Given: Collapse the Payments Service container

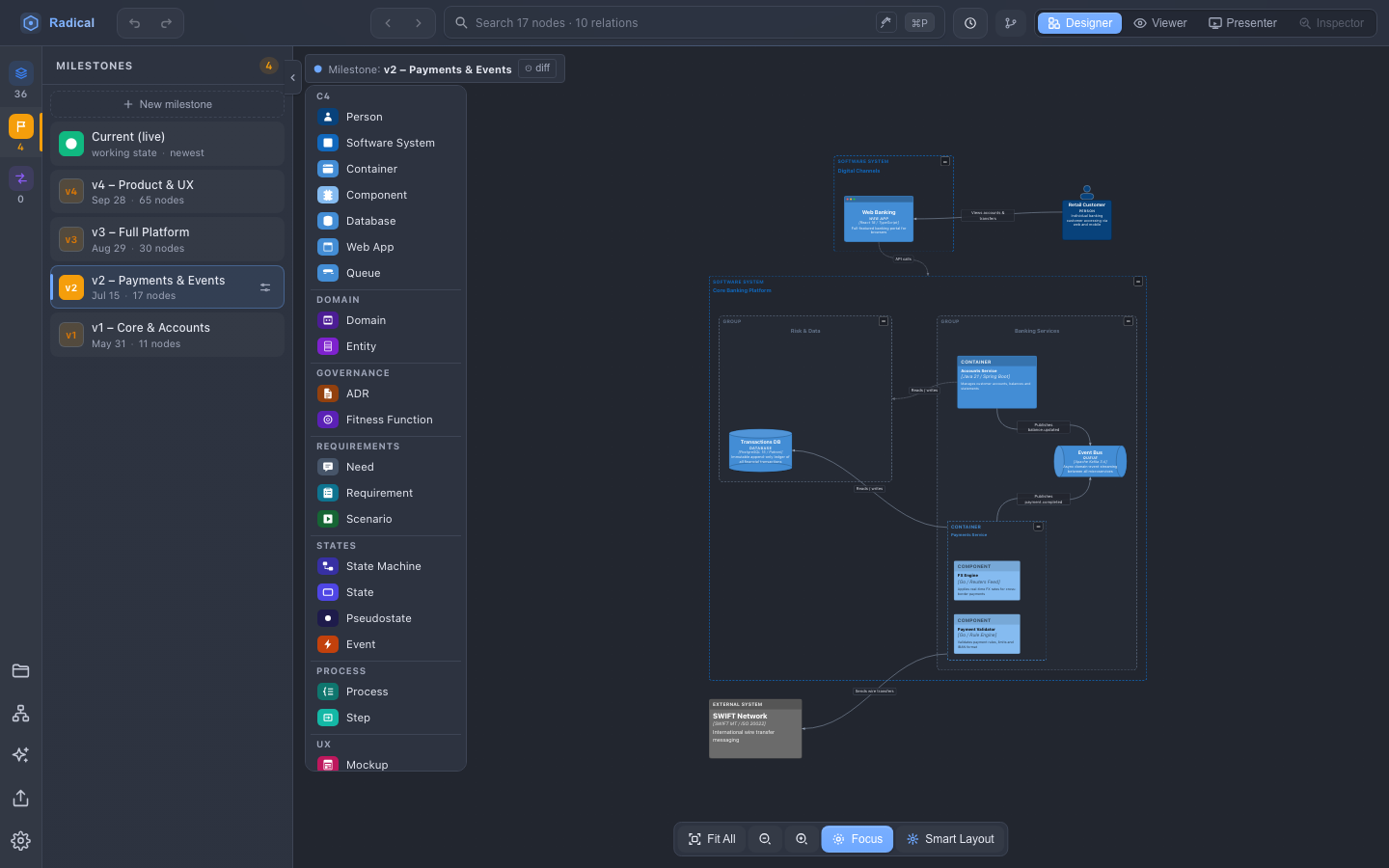Looking at the screenshot, I should click(x=1038, y=527).
